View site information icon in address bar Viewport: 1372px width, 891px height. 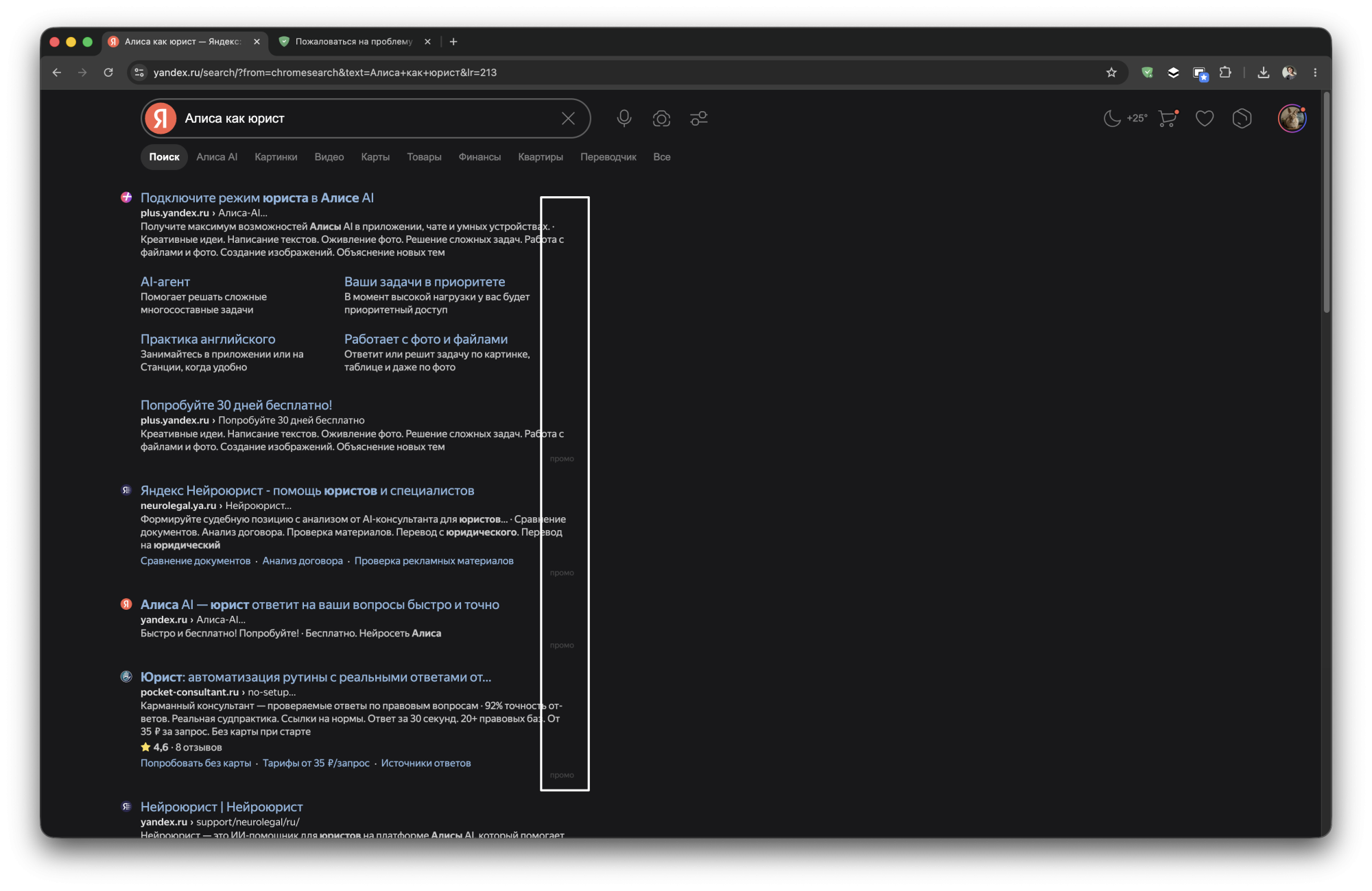pyautogui.click(x=139, y=72)
